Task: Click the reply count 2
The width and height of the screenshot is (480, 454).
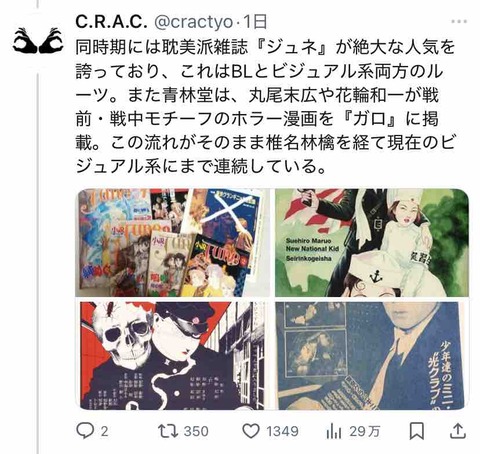Action: (104, 431)
